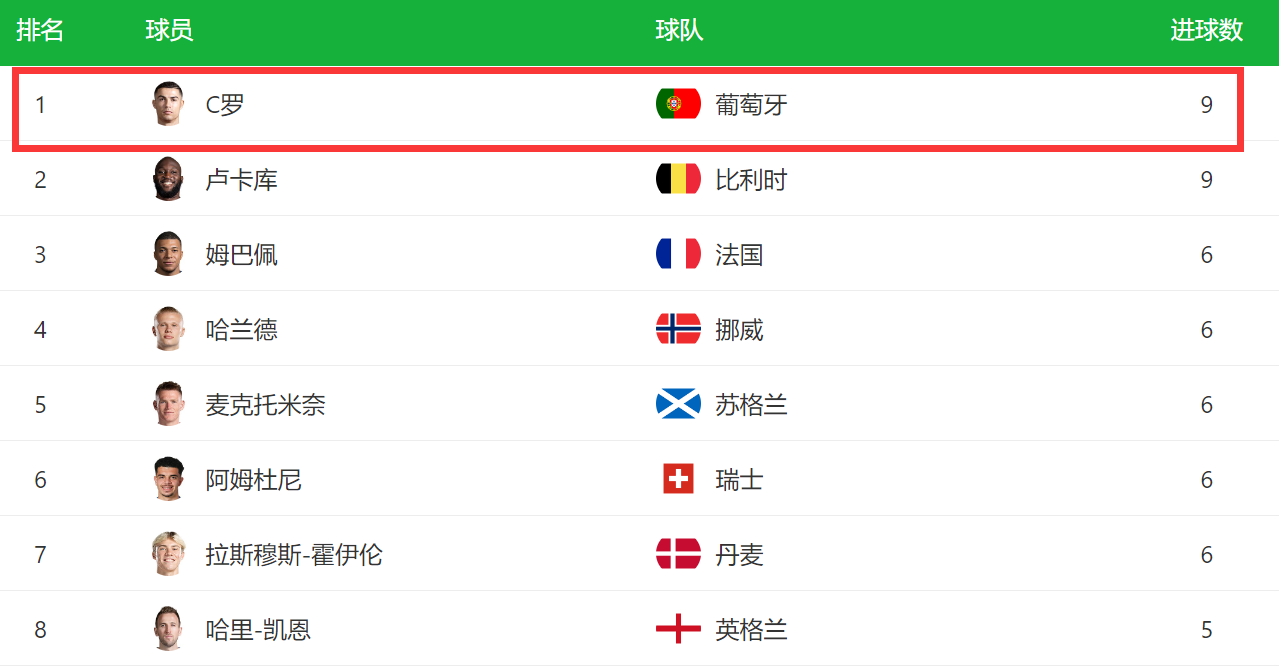The width and height of the screenshot is (1279, 668).
Task: Click the England flag icon
Action: pos(678,629)
